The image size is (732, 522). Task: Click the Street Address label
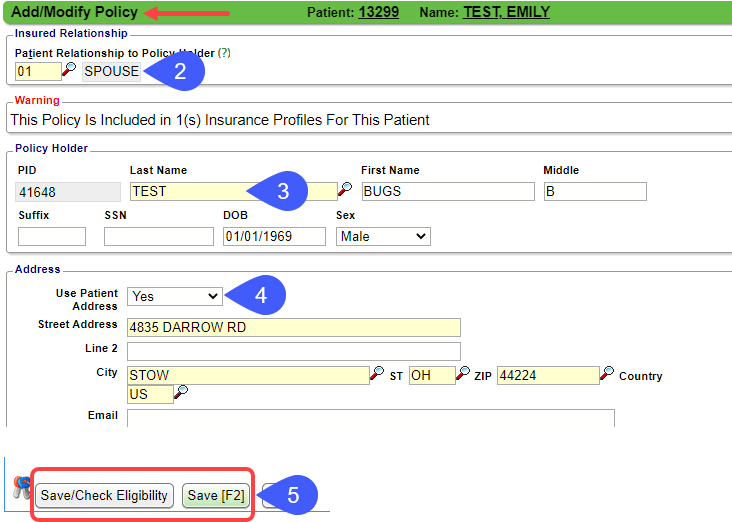click(77, 324)
